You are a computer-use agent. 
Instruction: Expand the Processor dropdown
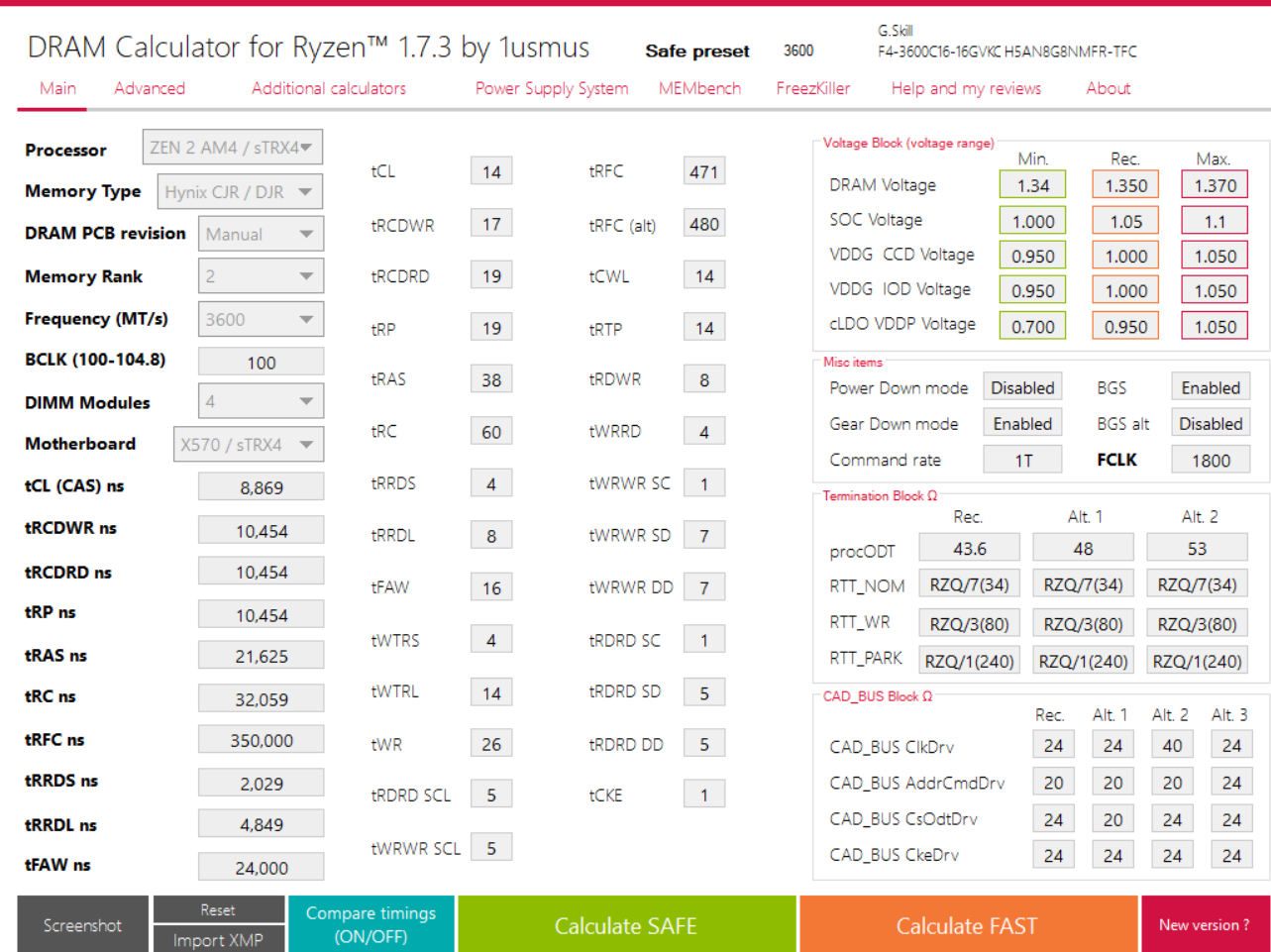click(232, 148)
